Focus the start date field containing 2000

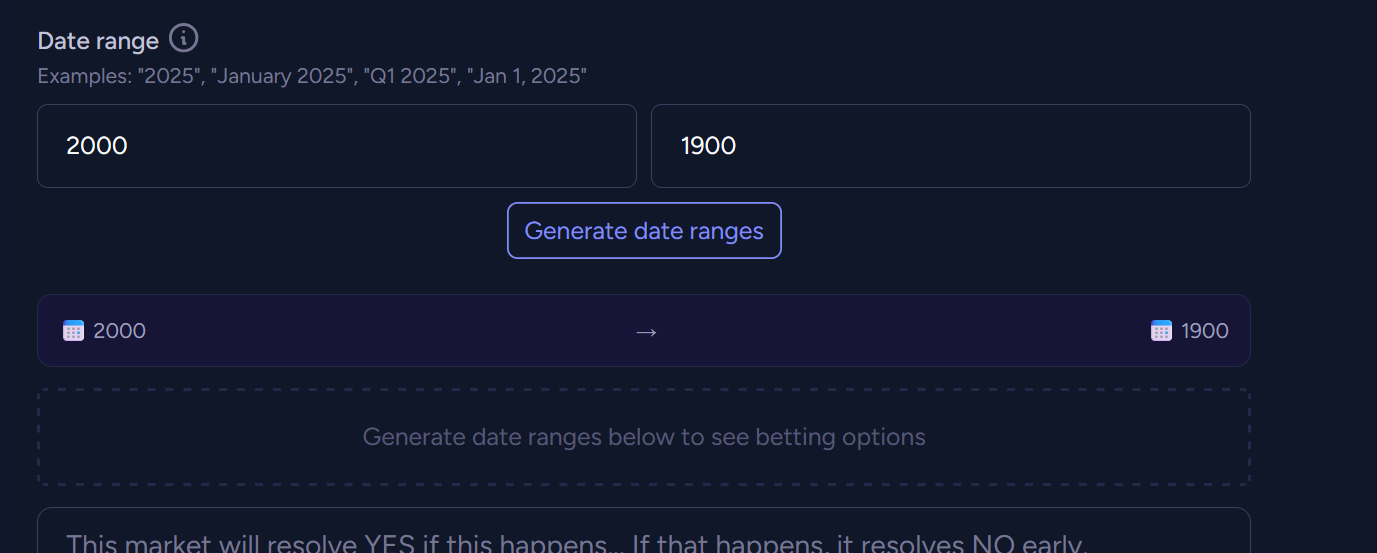tap(336, 146)
